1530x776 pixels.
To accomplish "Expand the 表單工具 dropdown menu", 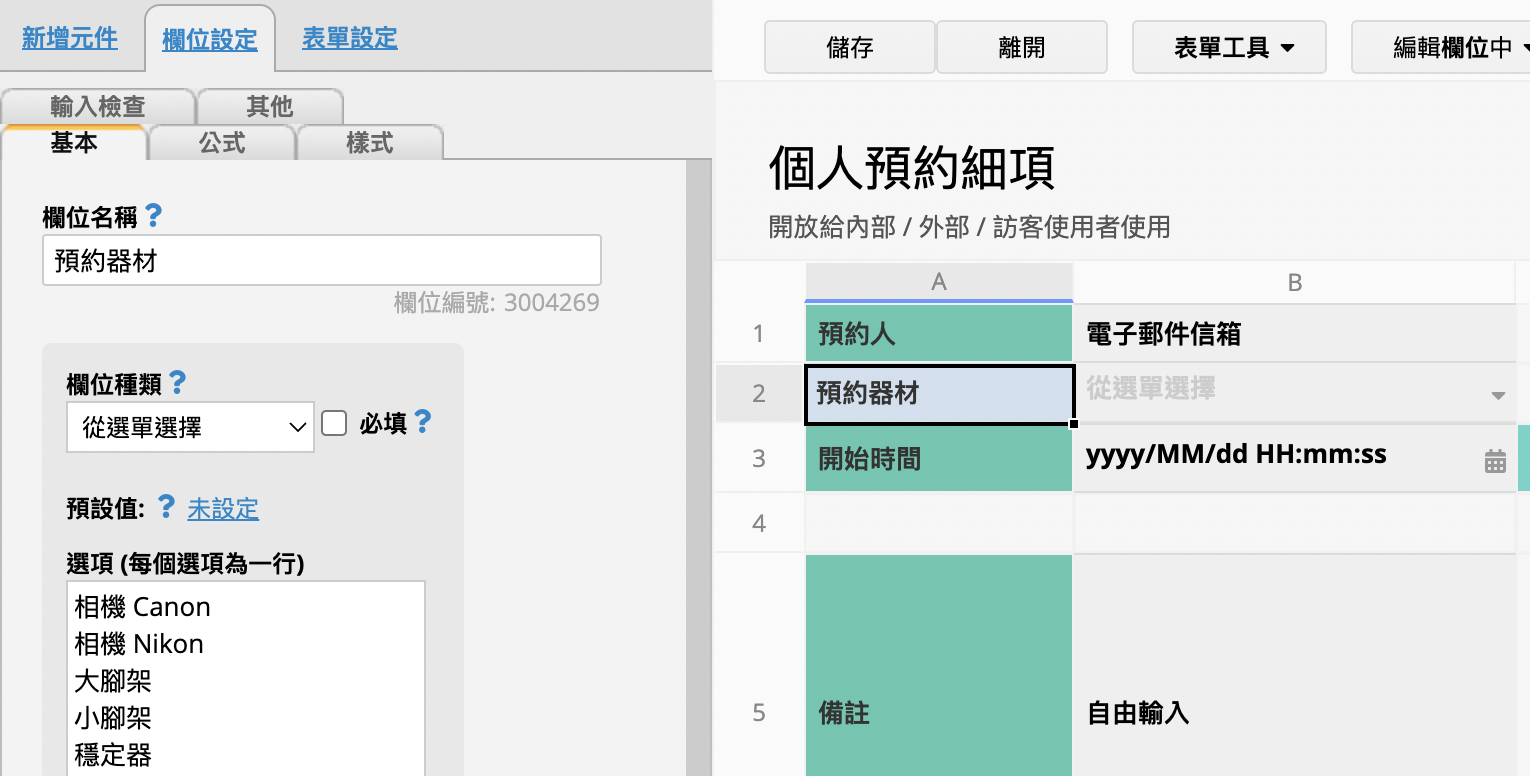I will click(1229, 47).
